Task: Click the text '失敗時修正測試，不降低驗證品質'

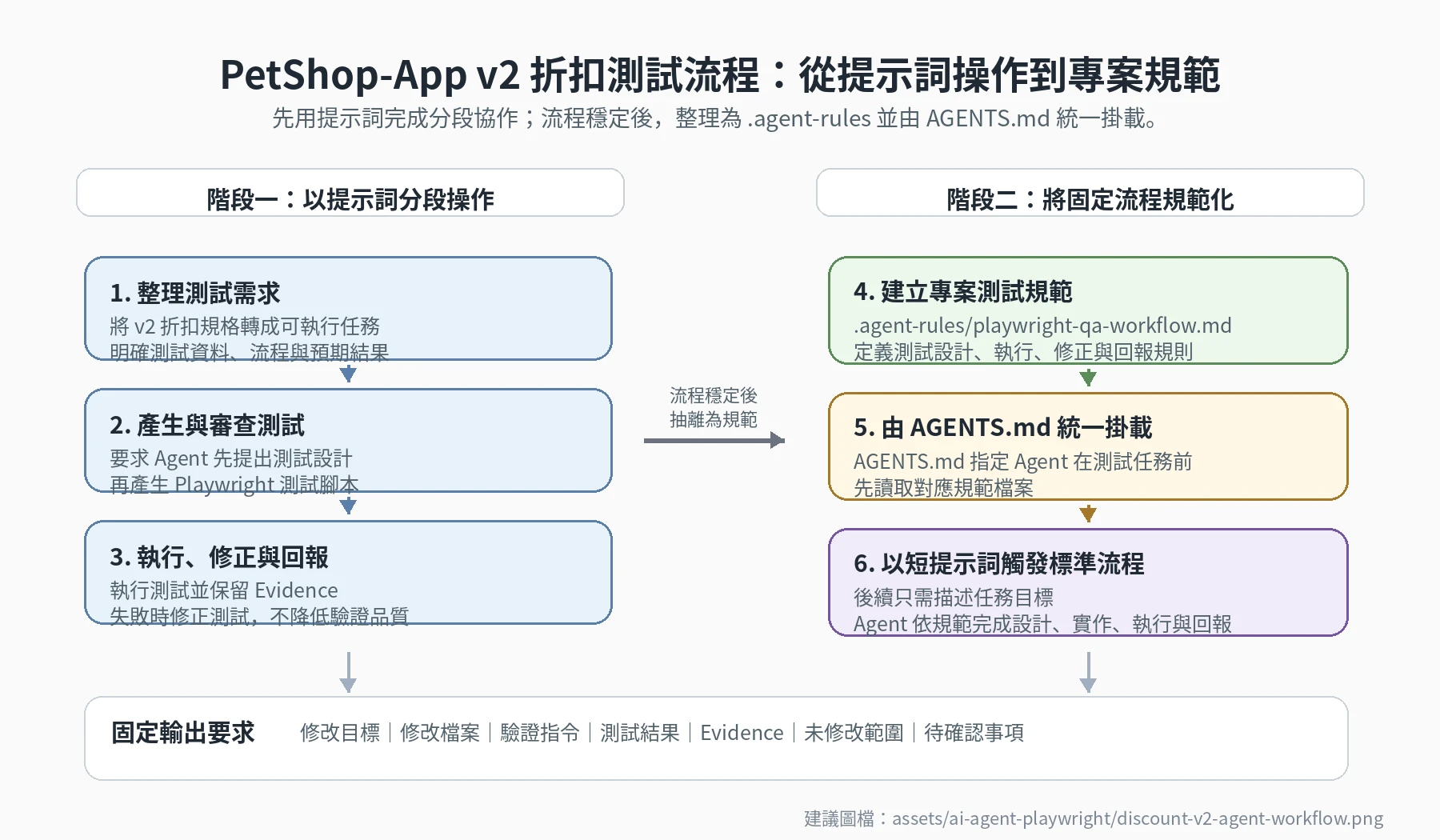Action: coord(259,616)
